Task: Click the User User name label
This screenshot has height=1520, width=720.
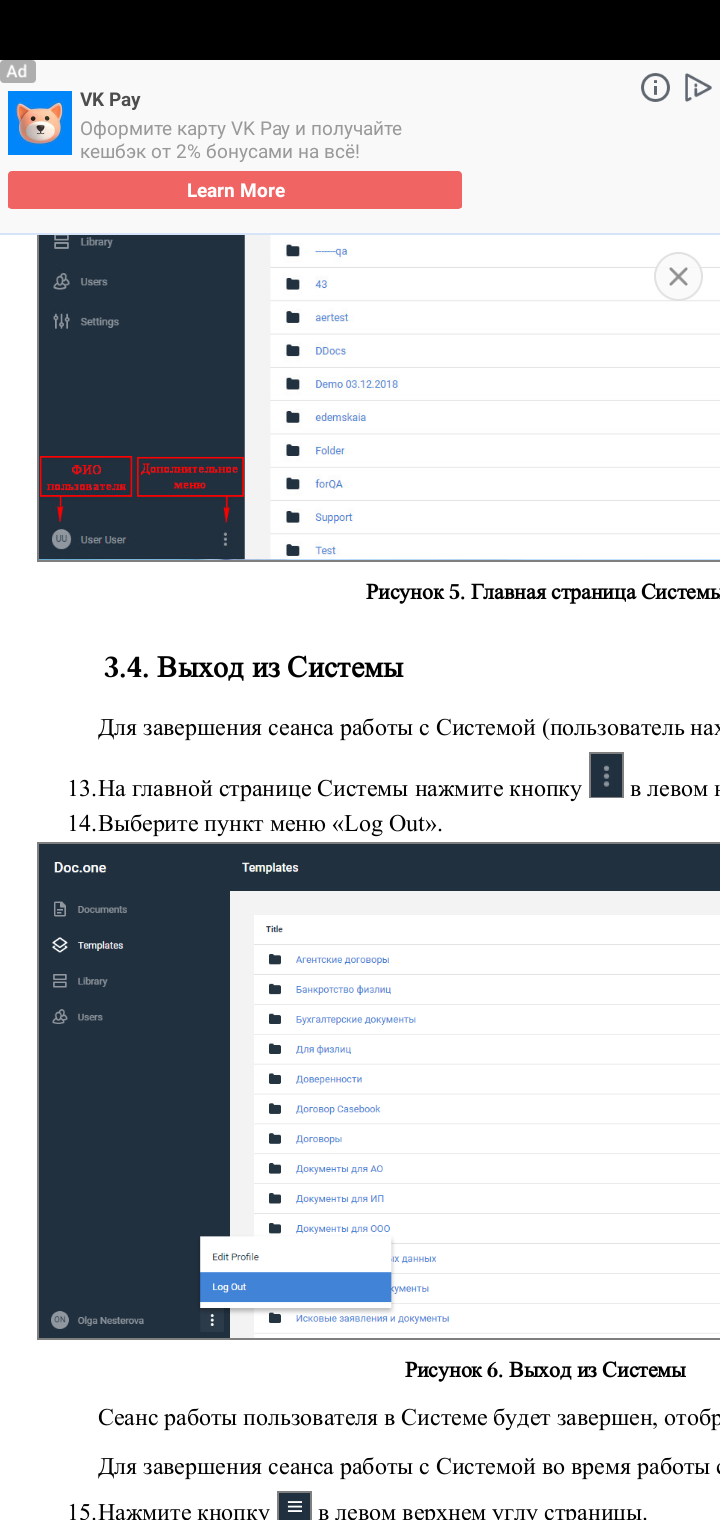Action: (x=103, y=540)
